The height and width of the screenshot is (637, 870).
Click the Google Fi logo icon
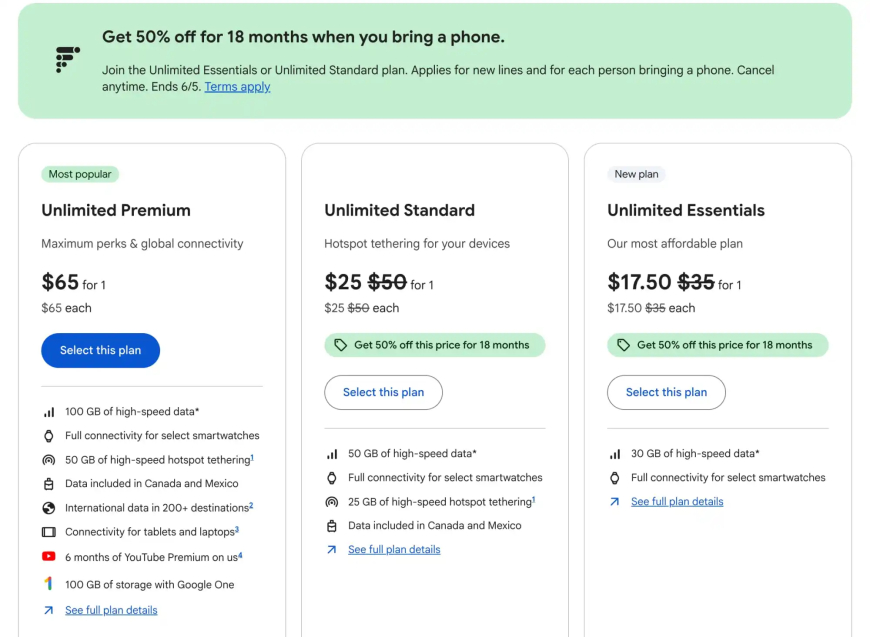(67, 60)
